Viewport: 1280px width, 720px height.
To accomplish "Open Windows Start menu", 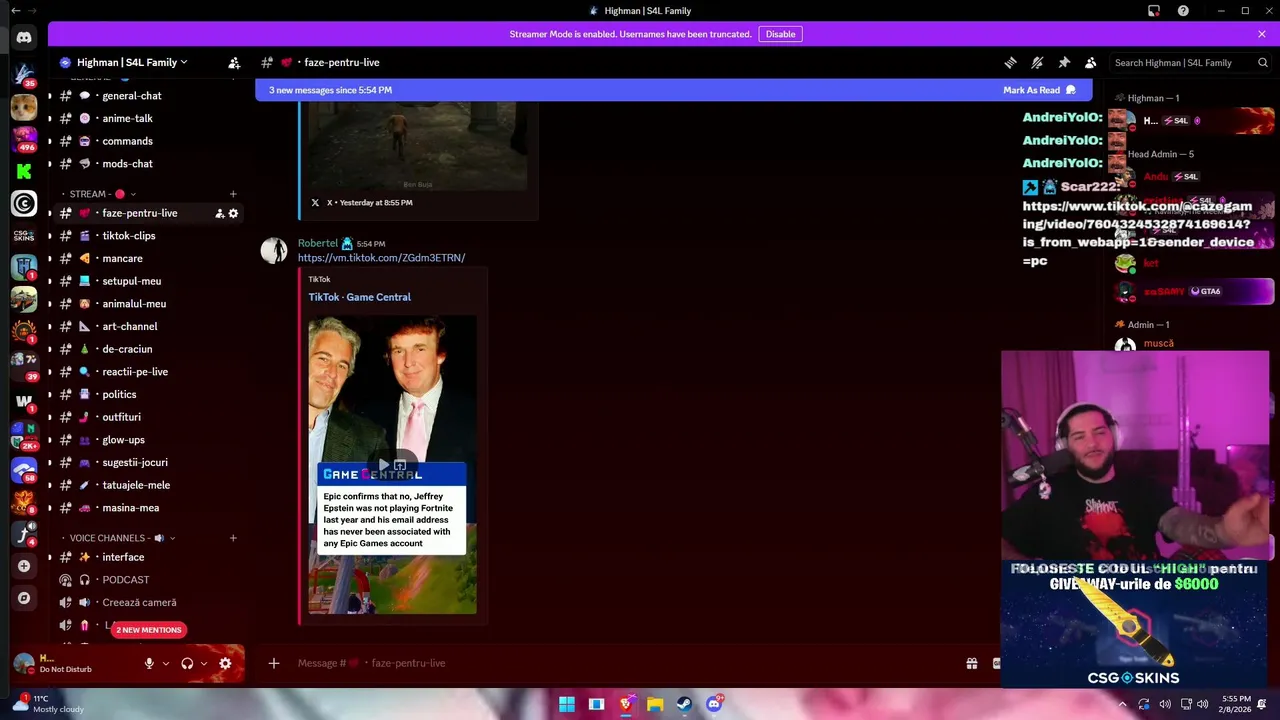I will 566,704.
